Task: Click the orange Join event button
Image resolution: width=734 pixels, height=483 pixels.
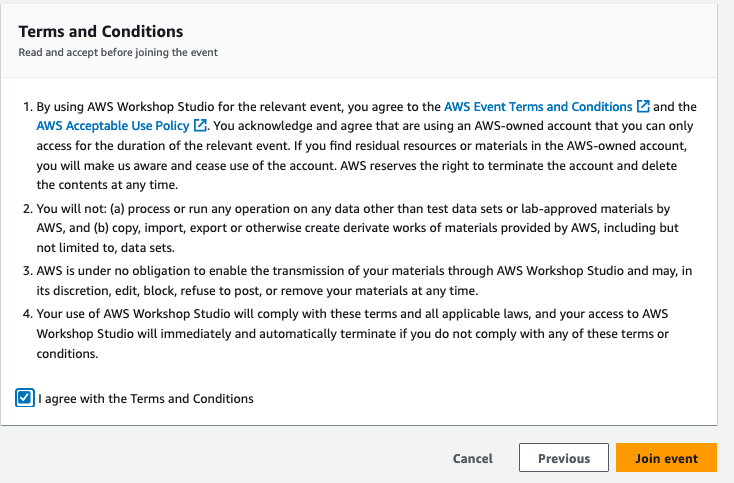Action: pyautogui.click(x=666, y=458)
